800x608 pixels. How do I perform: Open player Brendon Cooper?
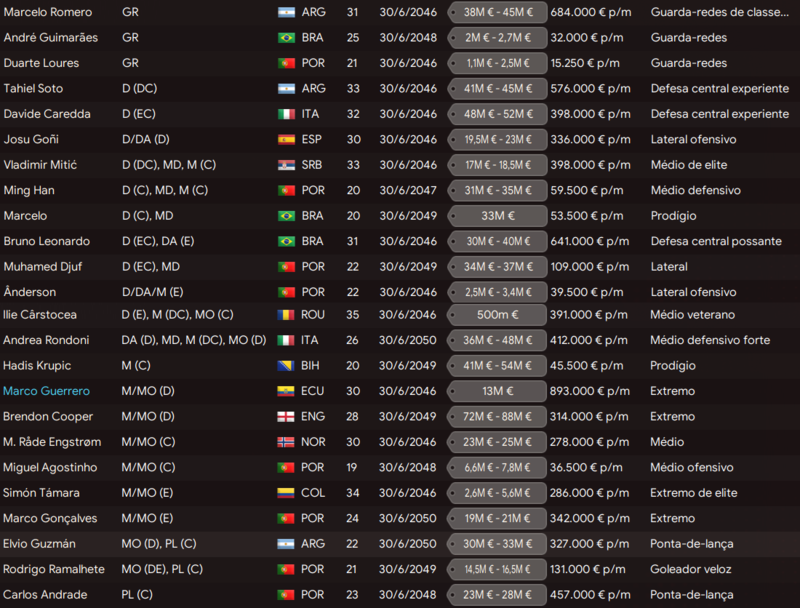pos(48,417)
